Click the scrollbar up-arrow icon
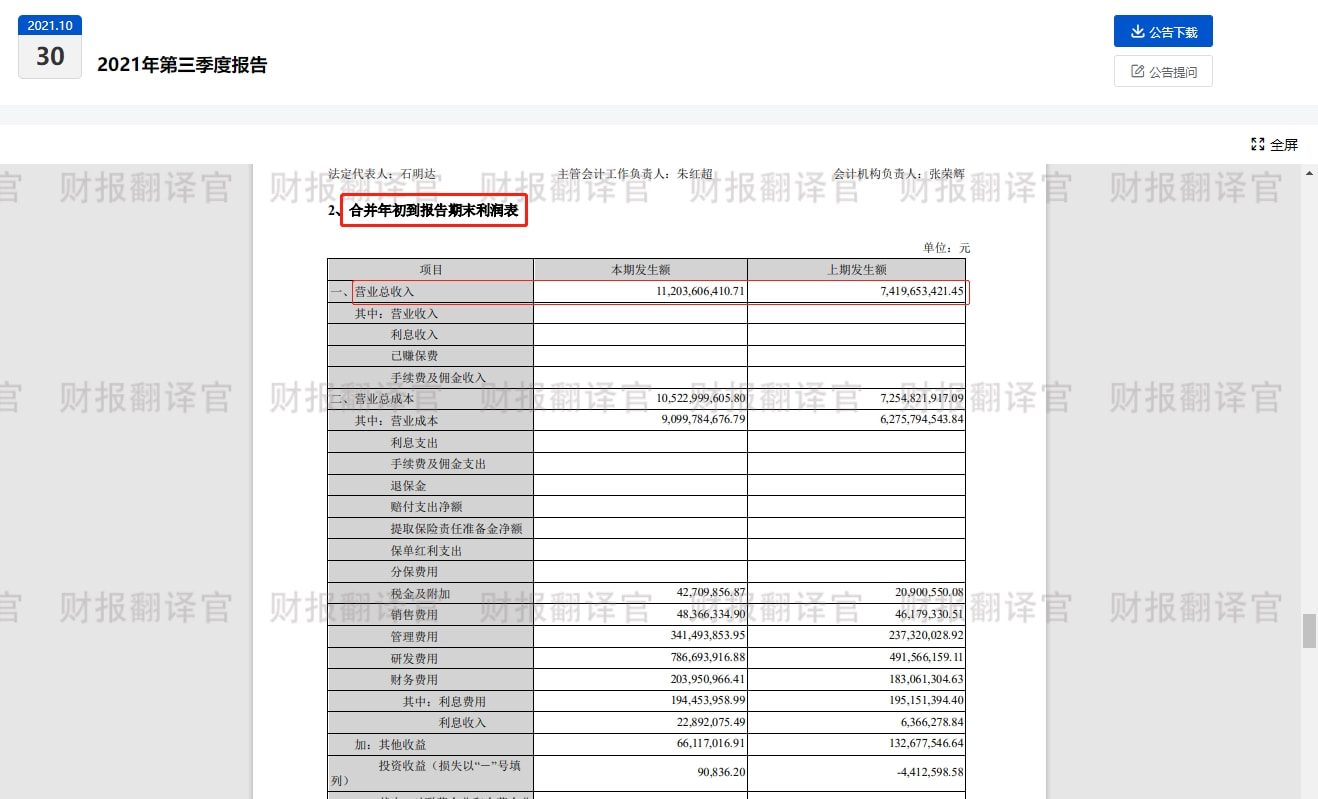 pos(1310,172)
